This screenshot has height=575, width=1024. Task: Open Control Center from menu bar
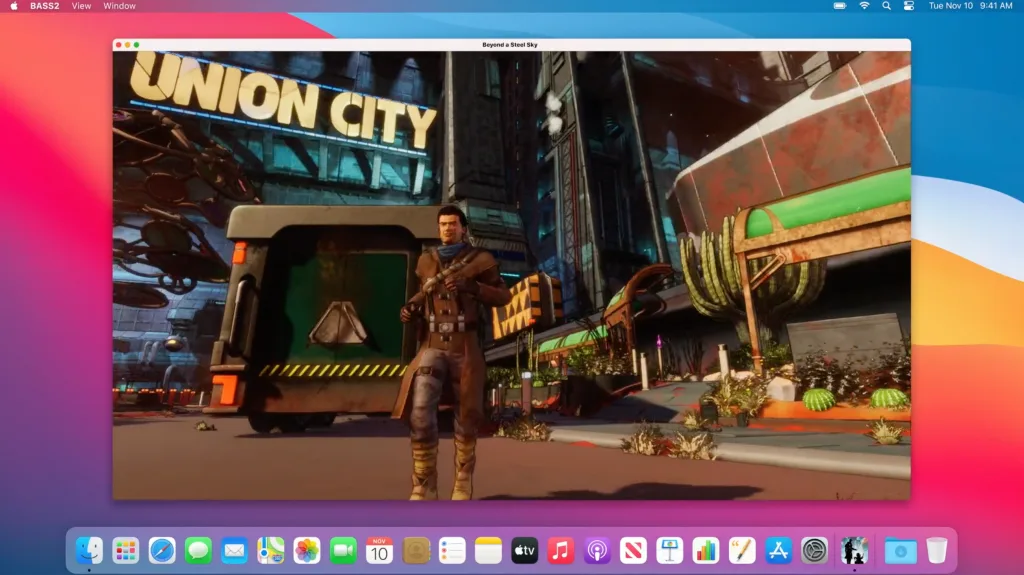click(x=909, y=6)
